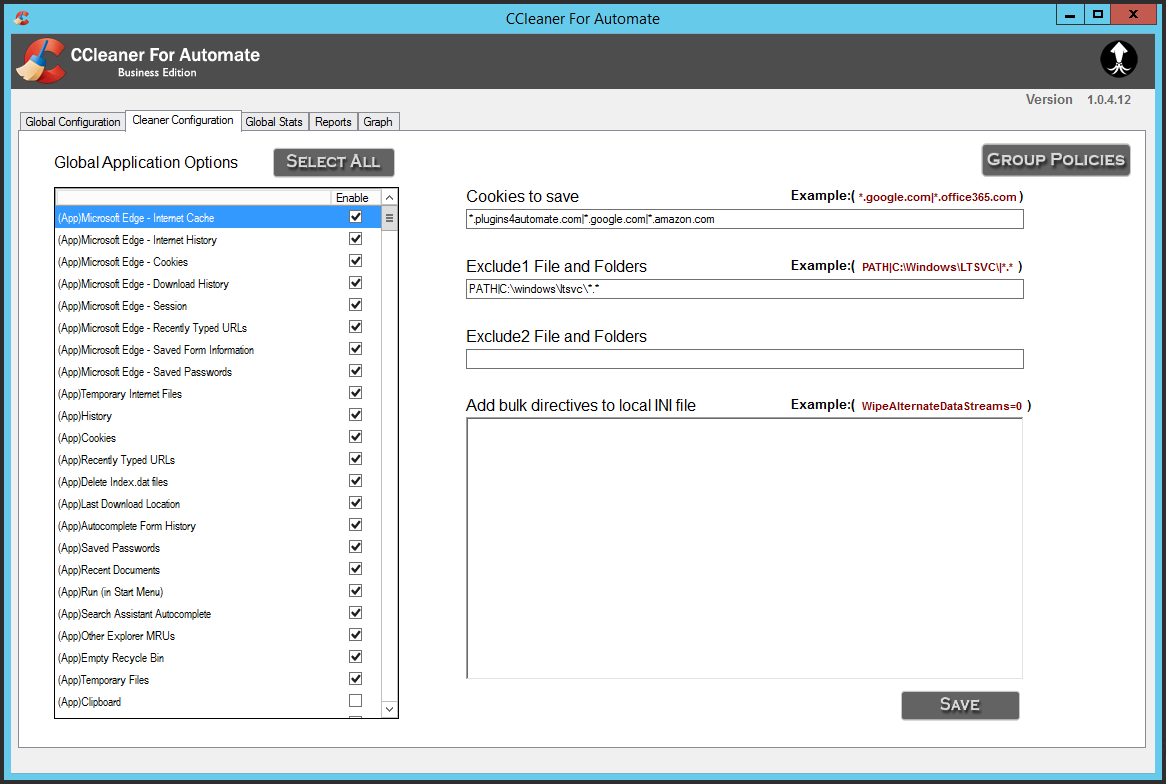Viewport: 1166px width, 784px height.
Task: Click the list scroll down arrow
Action: coord(389,709)
